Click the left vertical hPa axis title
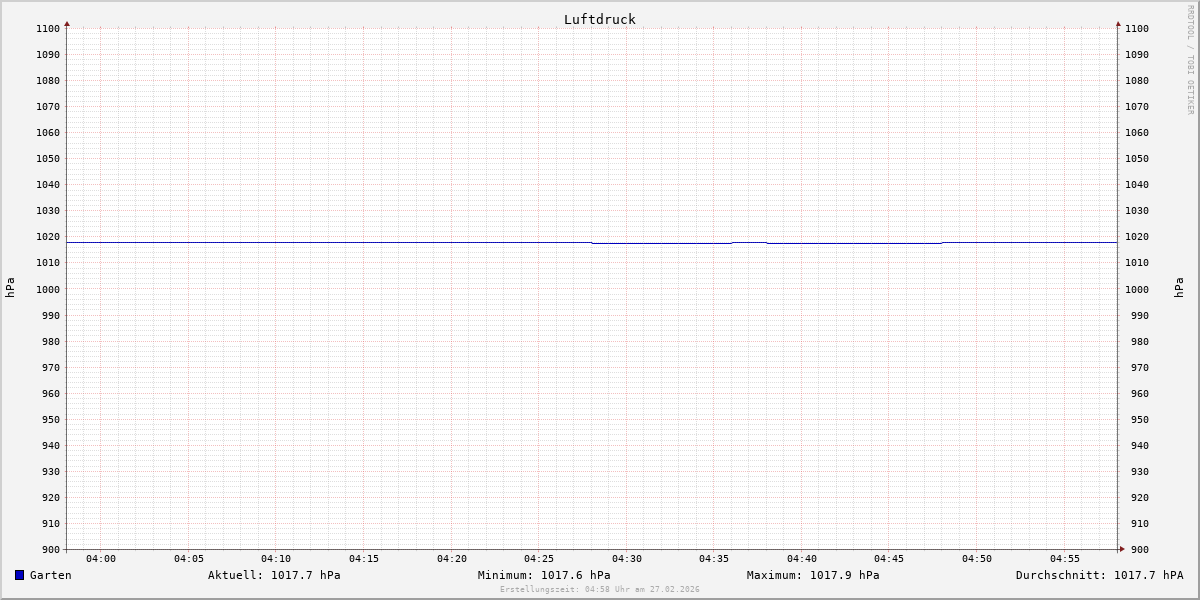Image resolution: width=1200 pixels, height=600 pixels. (x=10, y=288)
